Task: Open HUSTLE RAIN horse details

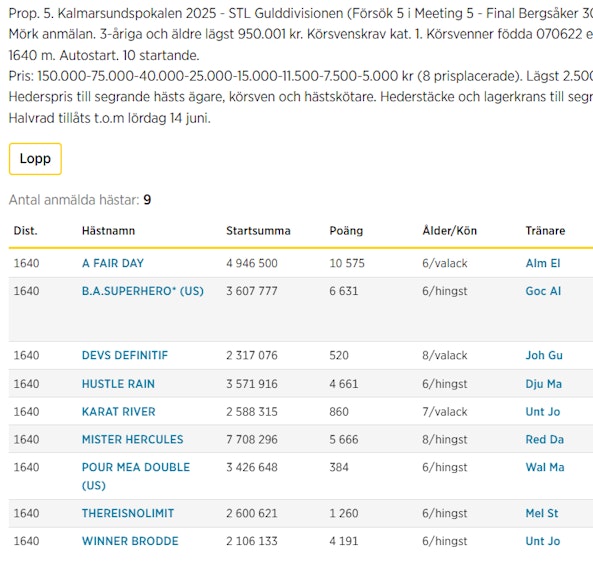Action: point(118,384)
